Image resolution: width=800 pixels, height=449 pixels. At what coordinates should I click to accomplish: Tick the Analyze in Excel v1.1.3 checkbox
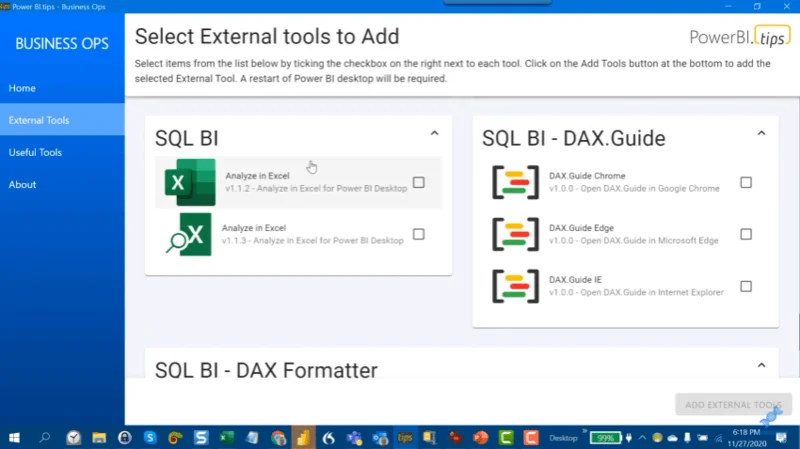click(418, 234)
